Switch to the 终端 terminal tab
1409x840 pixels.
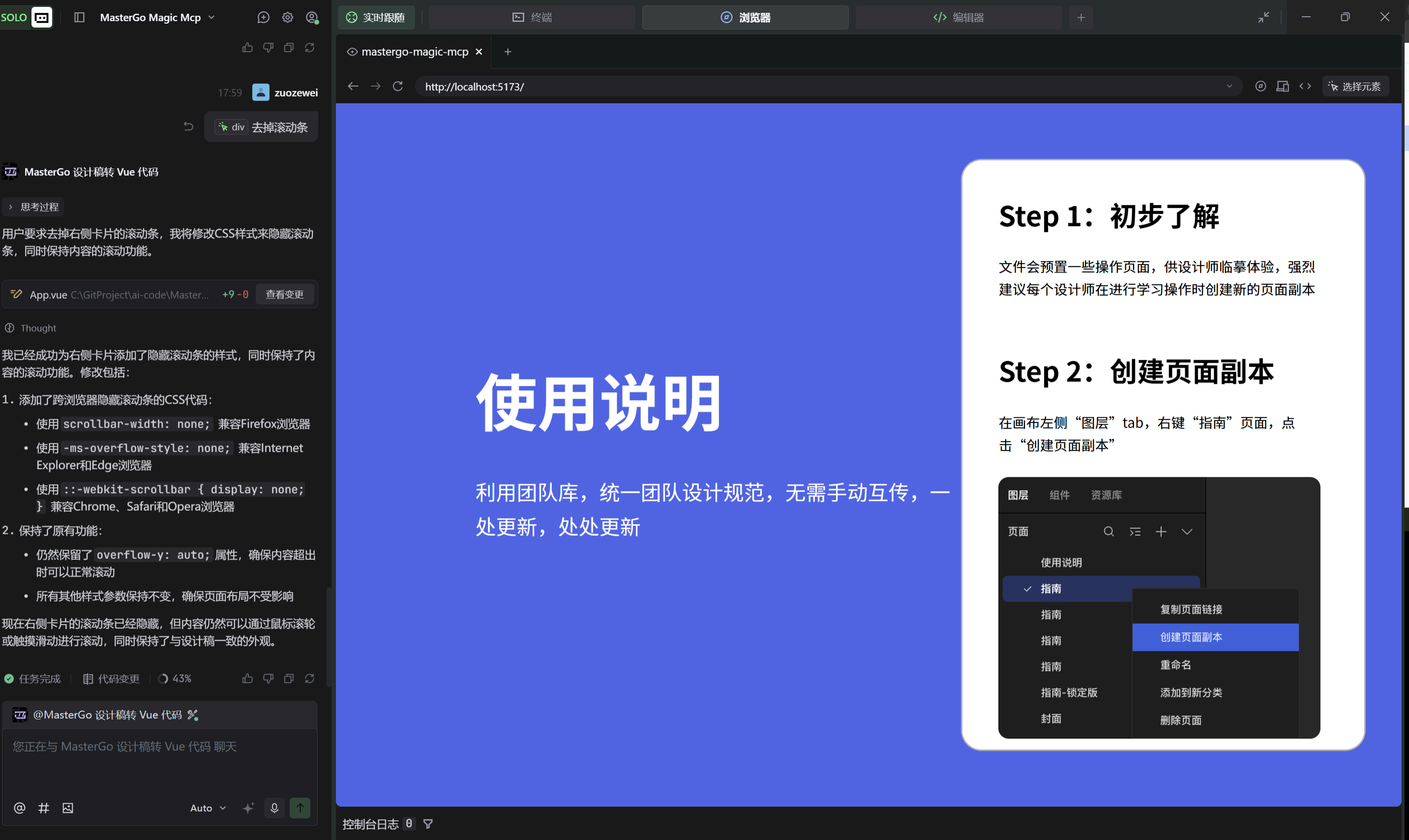coord(531,18)
